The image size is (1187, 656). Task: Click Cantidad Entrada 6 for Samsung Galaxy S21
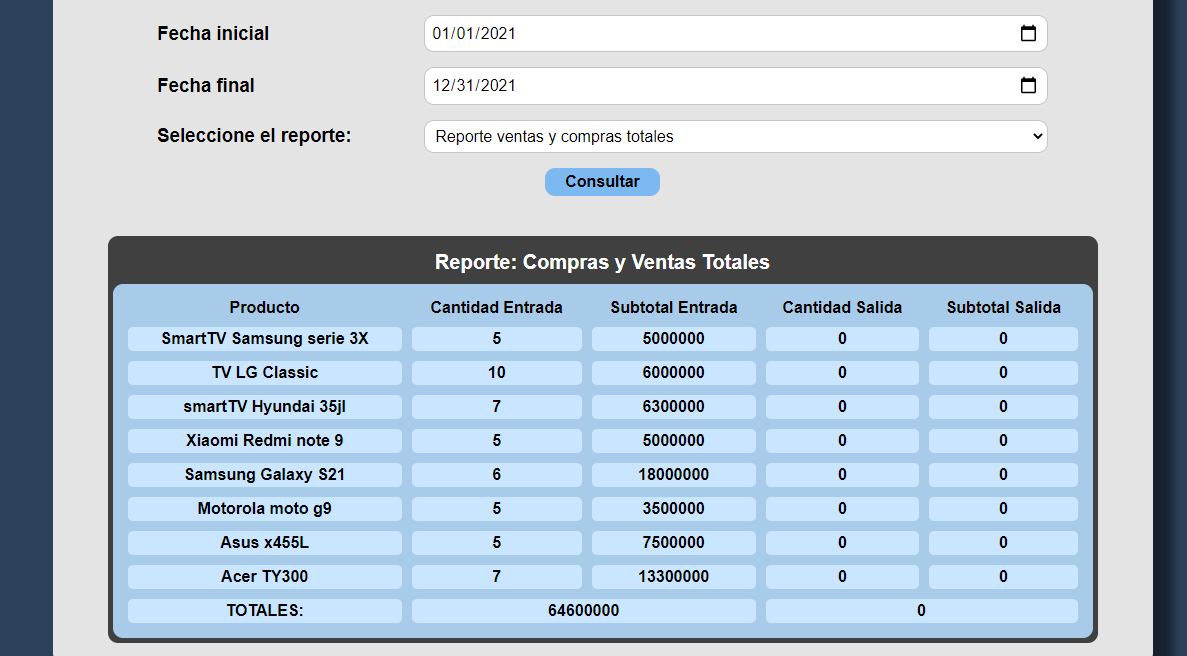(x=497, y=475)
